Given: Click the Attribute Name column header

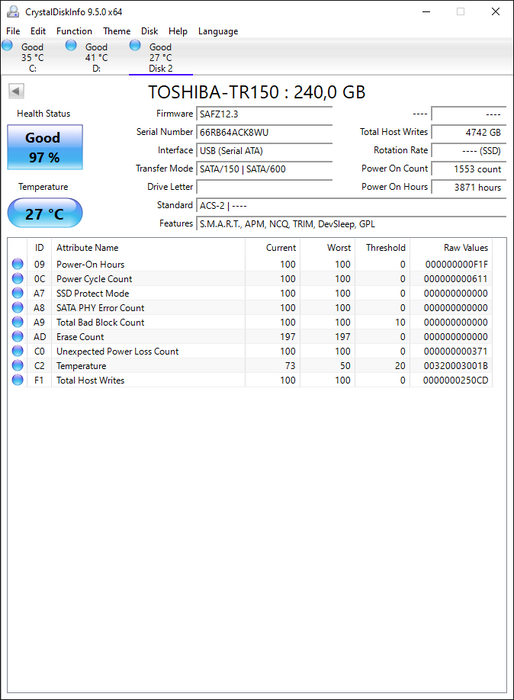Looking at the screenshot, I should pyautogui.click(x=148, y=248).
